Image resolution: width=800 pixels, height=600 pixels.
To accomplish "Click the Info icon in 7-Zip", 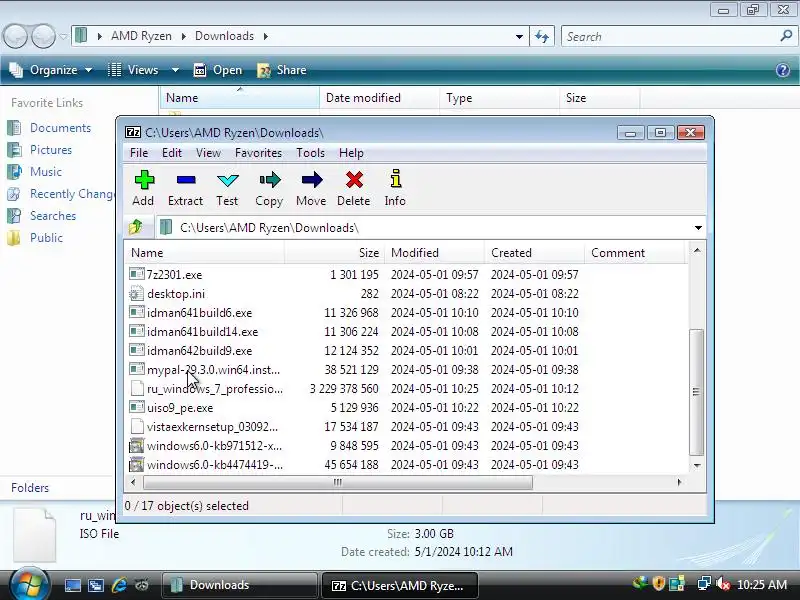I will tap(395, 179).
